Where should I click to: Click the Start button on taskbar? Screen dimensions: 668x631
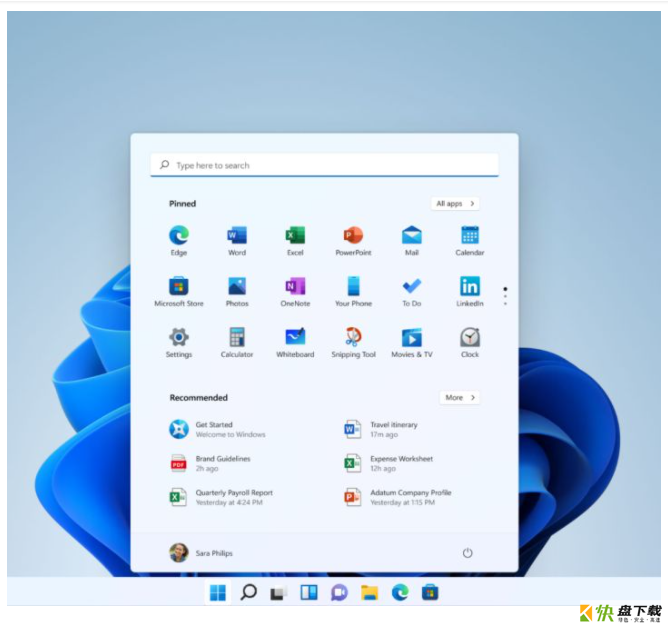[218, 592]
